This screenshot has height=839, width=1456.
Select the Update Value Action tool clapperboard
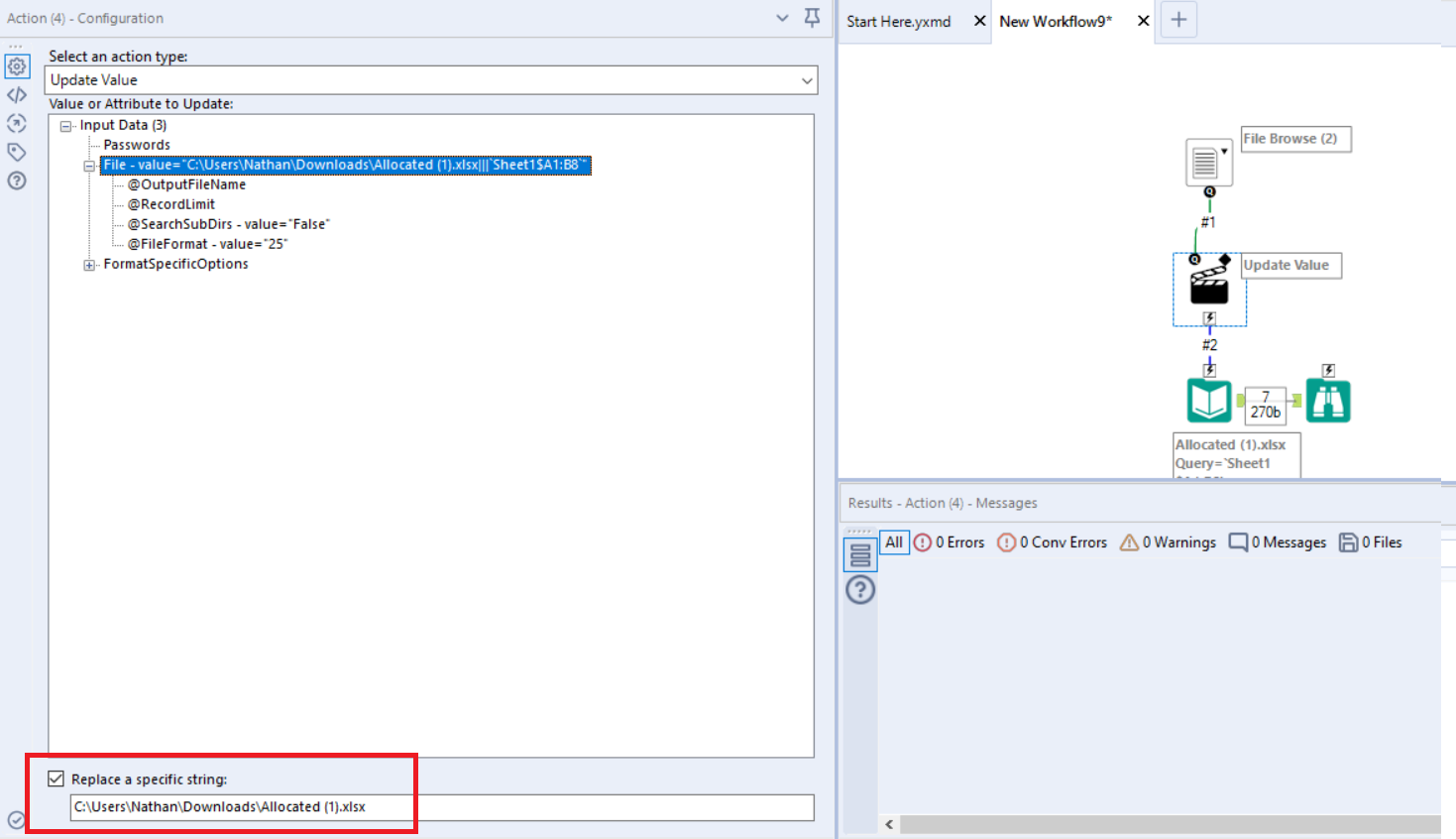(x=1209, y=288)
